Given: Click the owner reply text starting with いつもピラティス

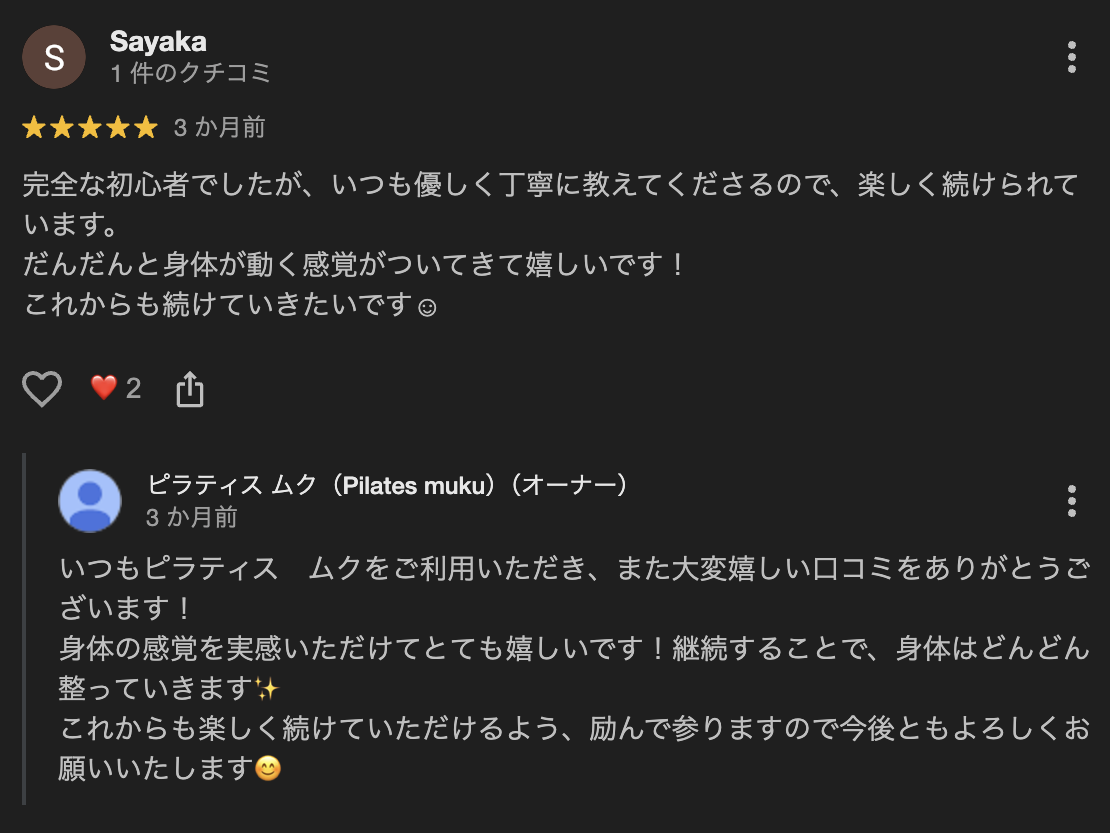Looking at the screenshot, I should (x=570, y=569).
